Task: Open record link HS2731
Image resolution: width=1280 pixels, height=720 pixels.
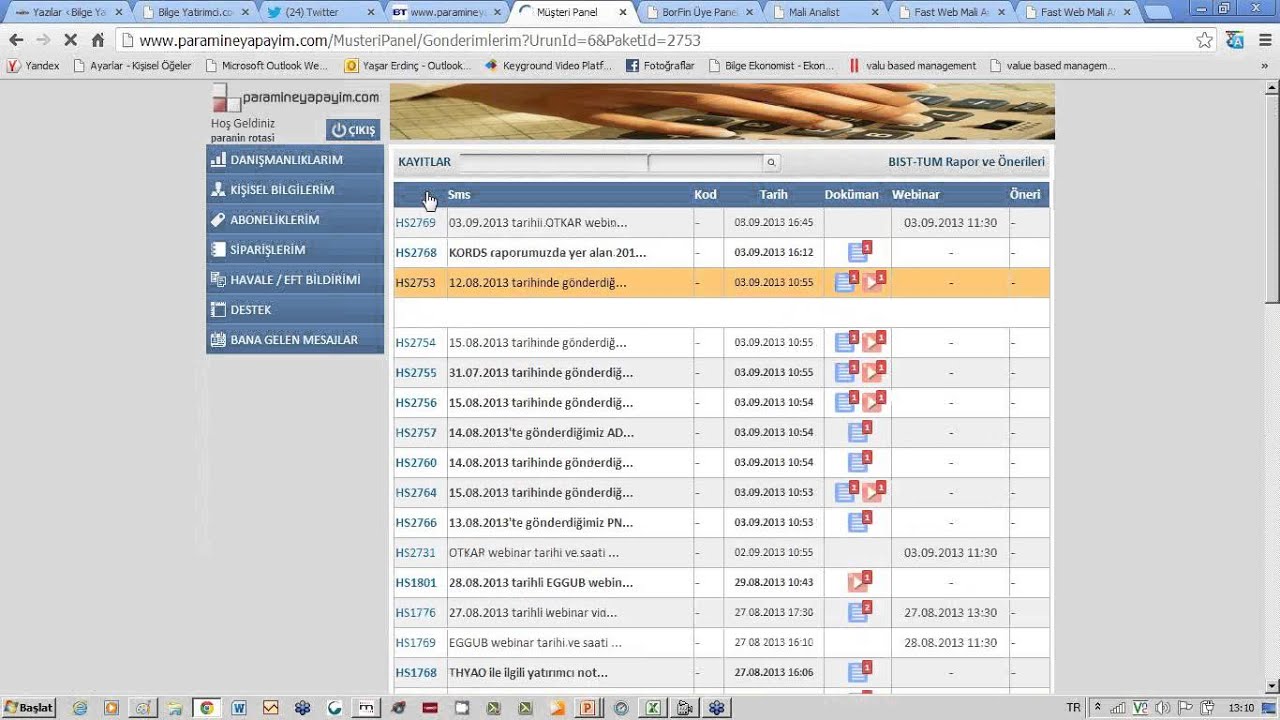Action: [416, 552]
